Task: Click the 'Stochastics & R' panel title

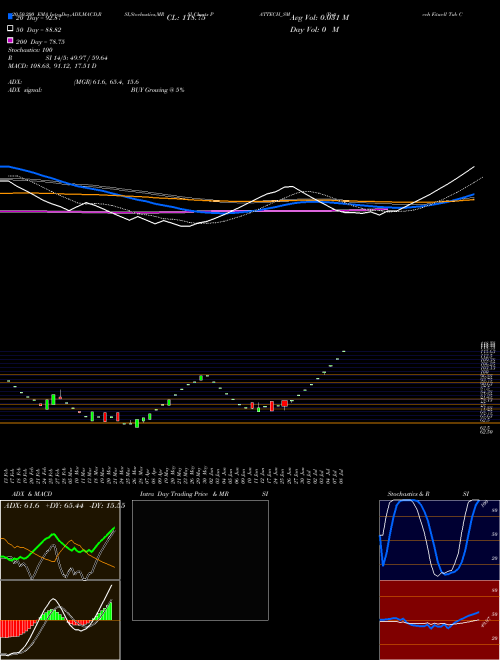Action: click(x=409, y=494)
